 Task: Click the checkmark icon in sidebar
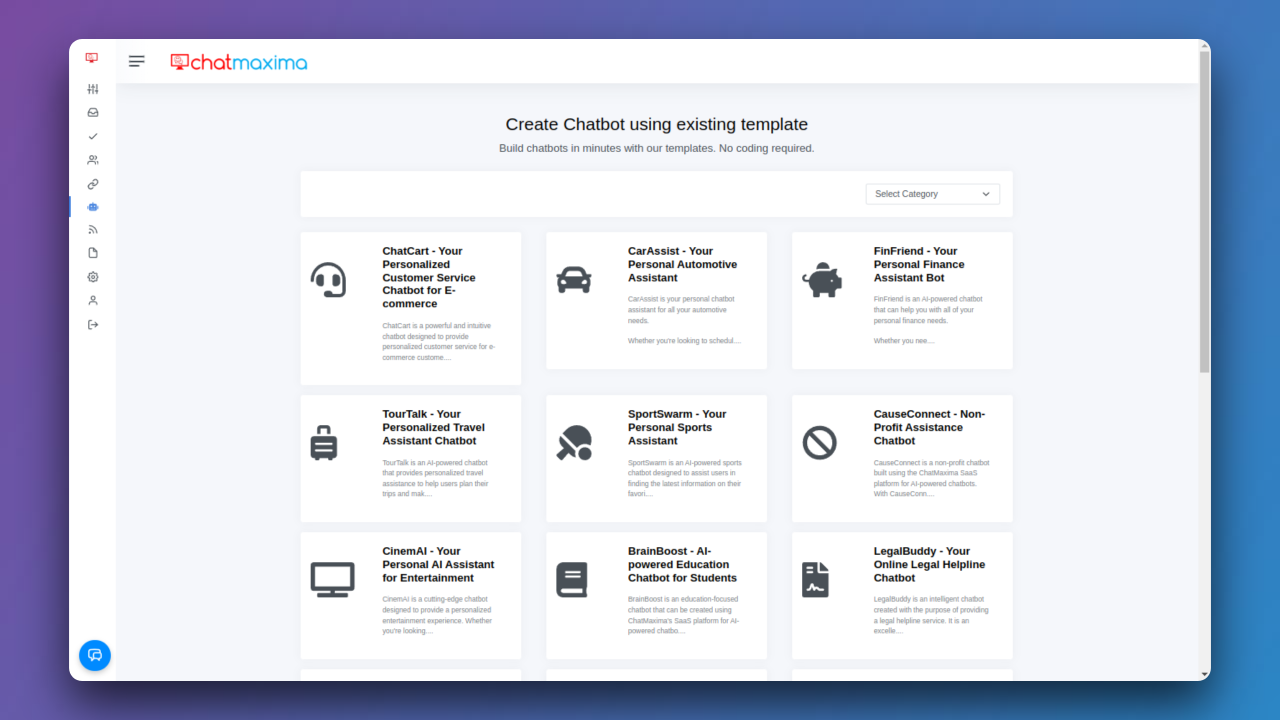pyautogui.click(x=93, y=136)
